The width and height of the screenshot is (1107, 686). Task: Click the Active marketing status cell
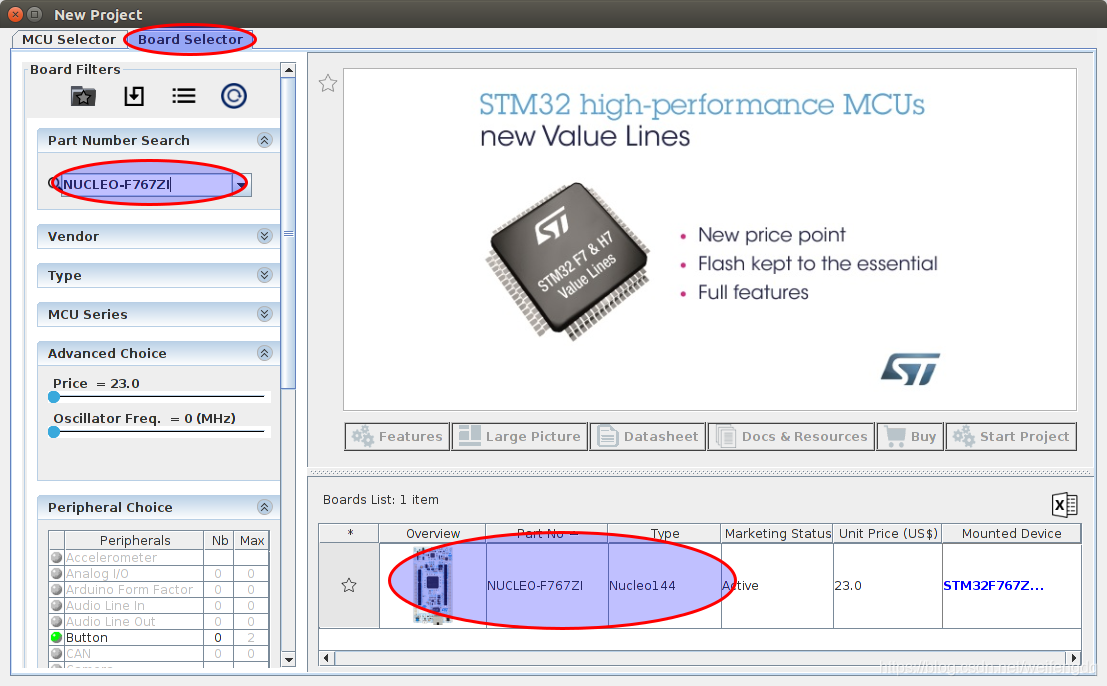(777, 586)
